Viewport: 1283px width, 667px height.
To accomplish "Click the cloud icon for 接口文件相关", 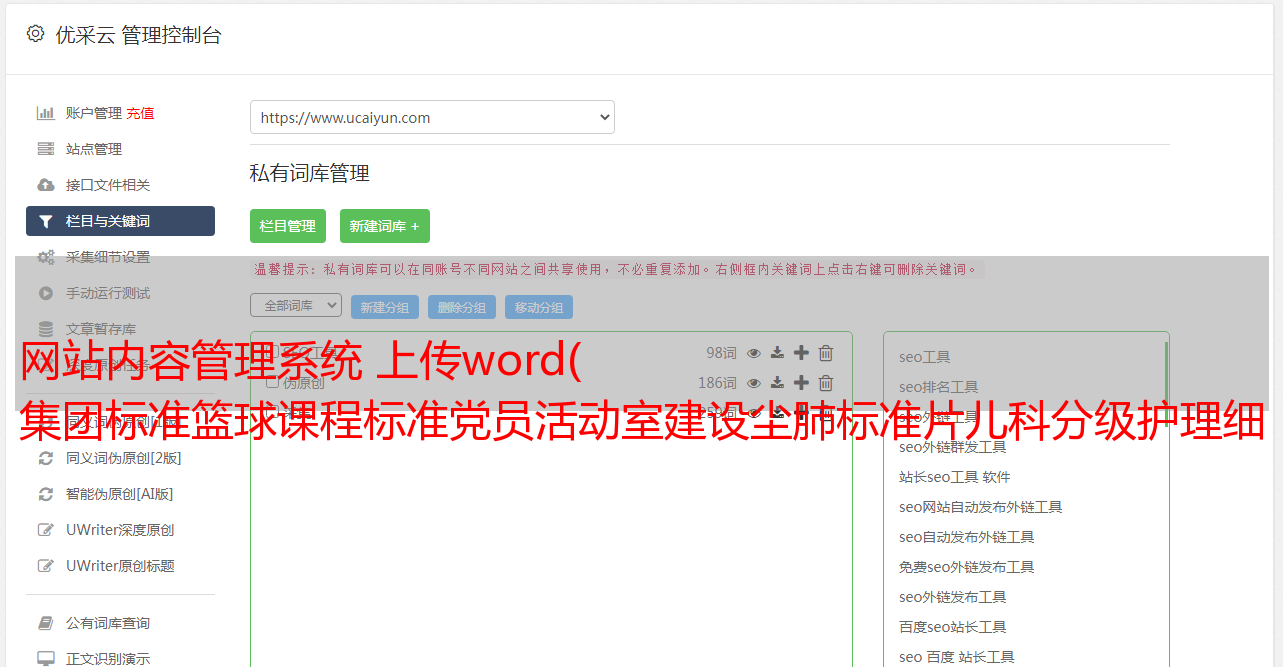I will (x=46, y=185).
